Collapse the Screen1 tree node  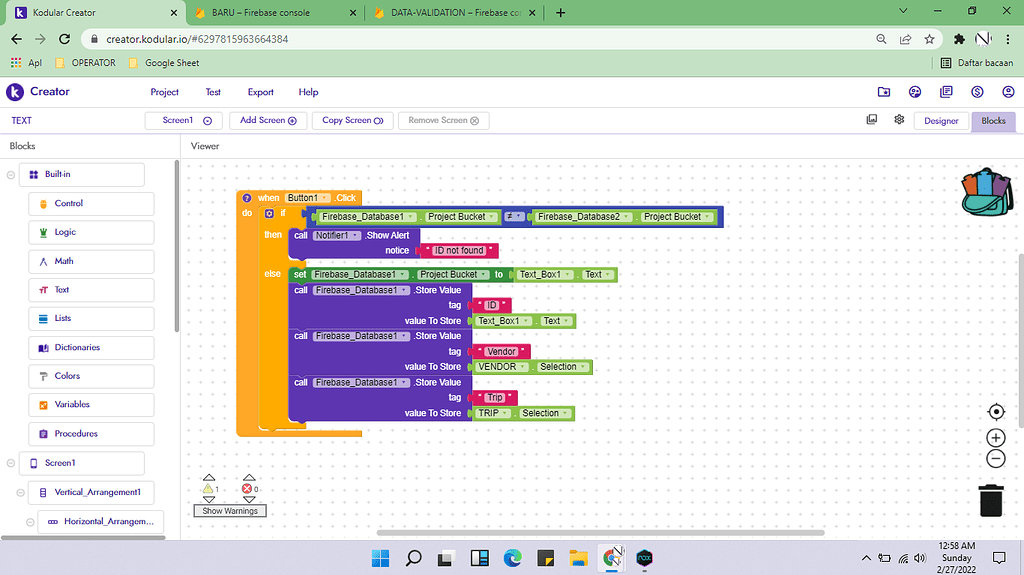[x=11, y=463]
